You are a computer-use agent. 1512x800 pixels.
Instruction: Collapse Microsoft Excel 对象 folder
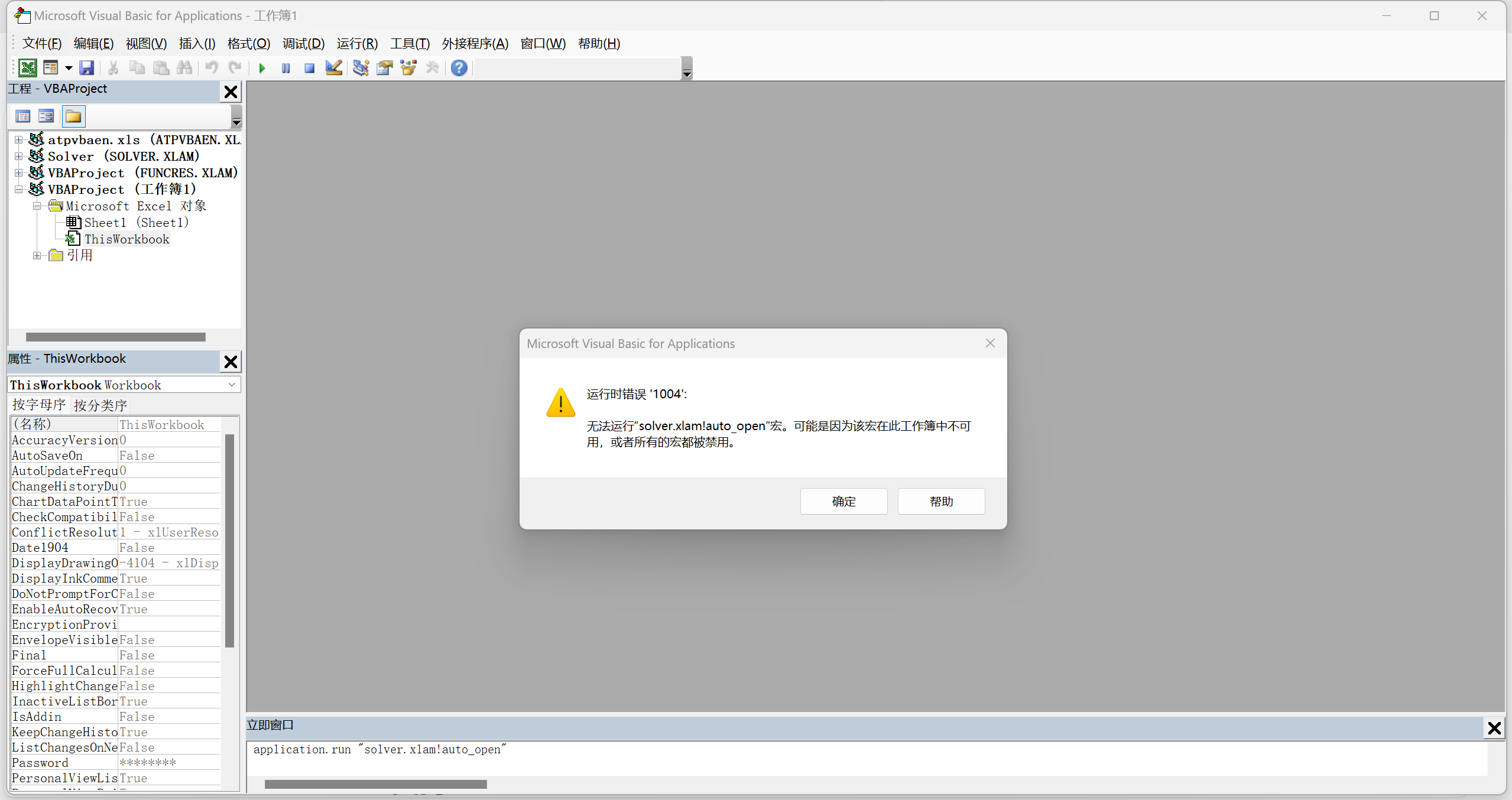(37, 206)
